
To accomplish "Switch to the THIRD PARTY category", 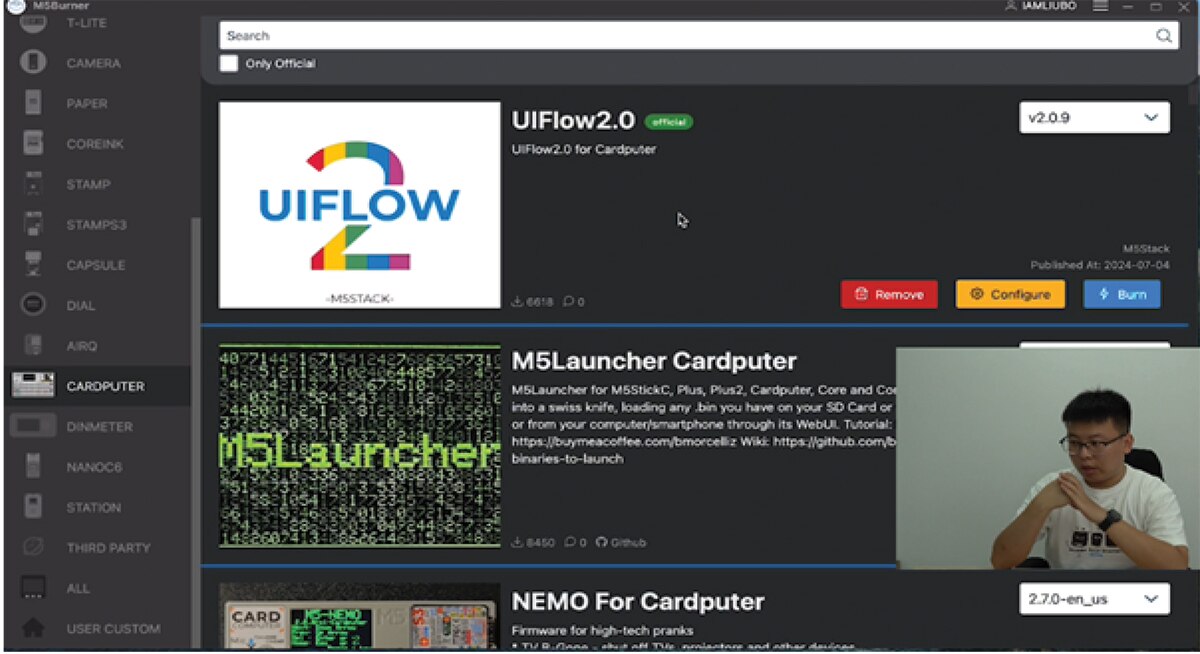I will coord(108,548).
